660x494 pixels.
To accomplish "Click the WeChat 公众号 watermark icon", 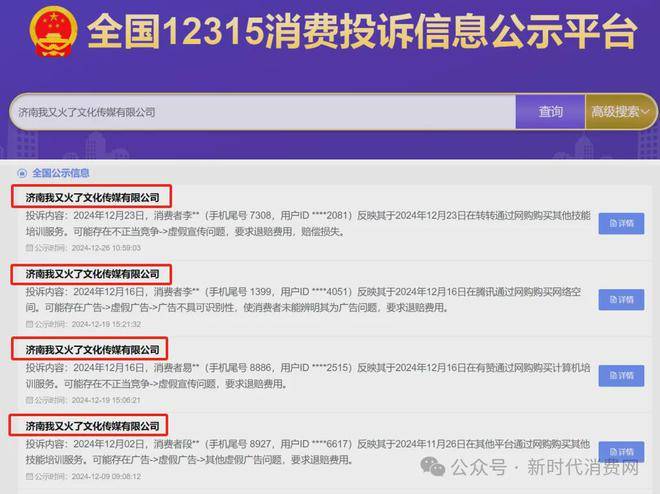I will click(432, 466).
